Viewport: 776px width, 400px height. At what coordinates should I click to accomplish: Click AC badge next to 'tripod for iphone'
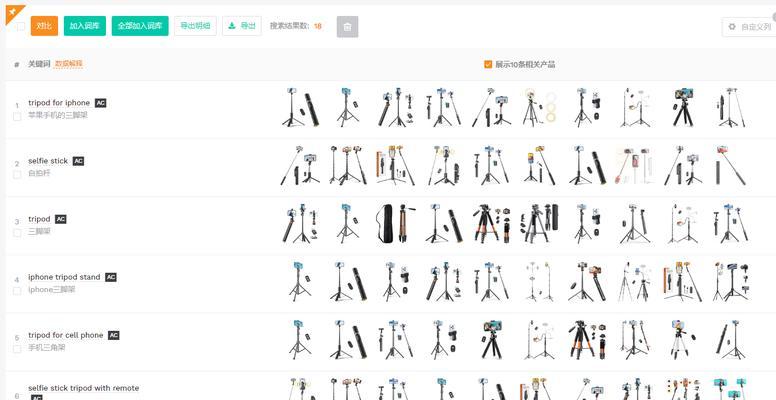[x=100, y=103]
